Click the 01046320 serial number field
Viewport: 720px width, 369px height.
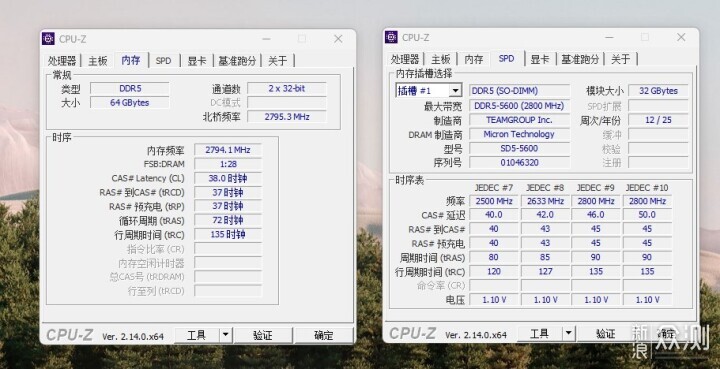(x=519, y=162)
